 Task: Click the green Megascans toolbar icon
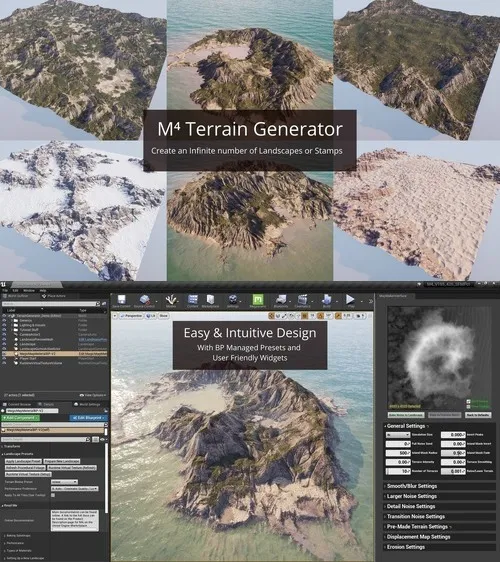(258, 300)
